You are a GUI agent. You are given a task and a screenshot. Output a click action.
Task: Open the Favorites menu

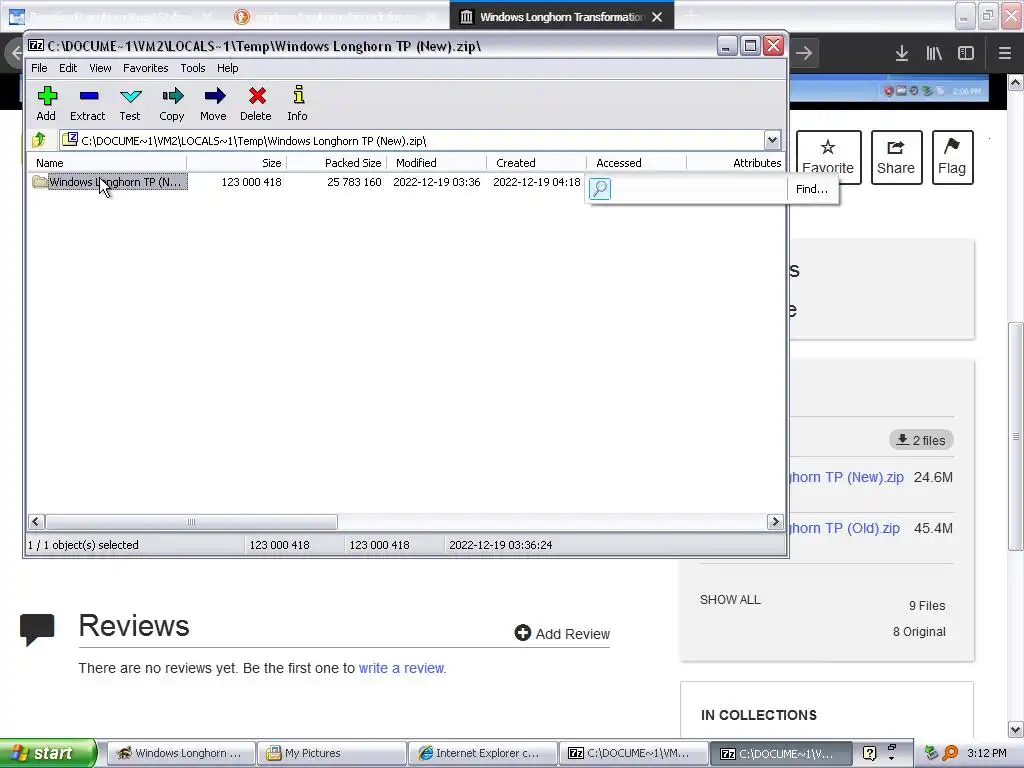pos(146,68)
